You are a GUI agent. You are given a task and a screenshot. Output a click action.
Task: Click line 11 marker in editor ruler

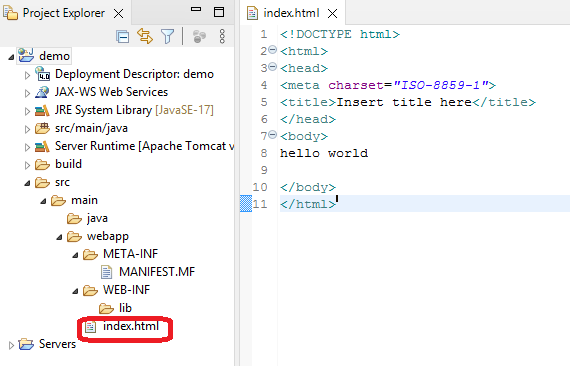pos(246,204)
